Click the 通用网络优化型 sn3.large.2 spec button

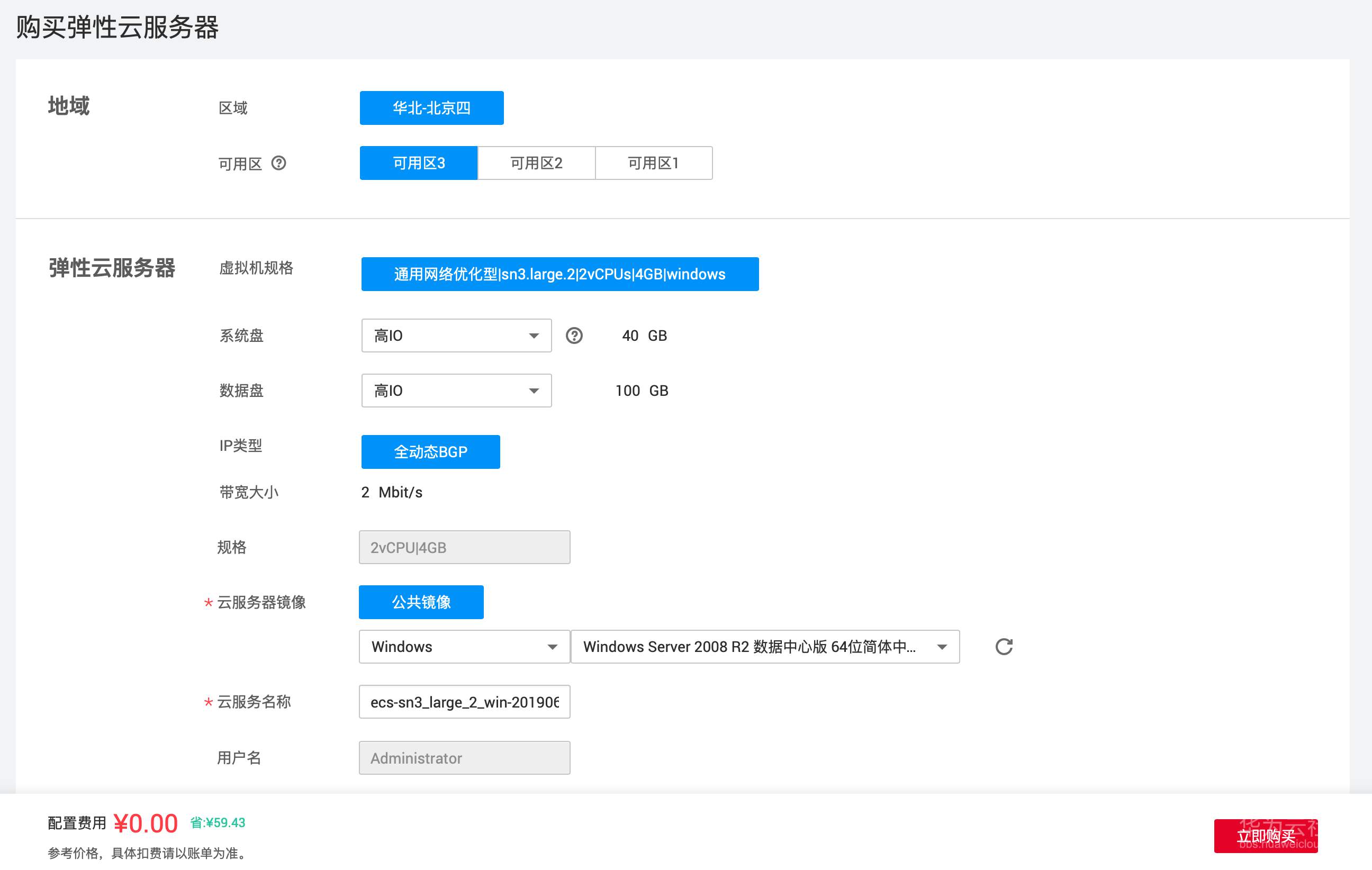(x=559, y=274)
